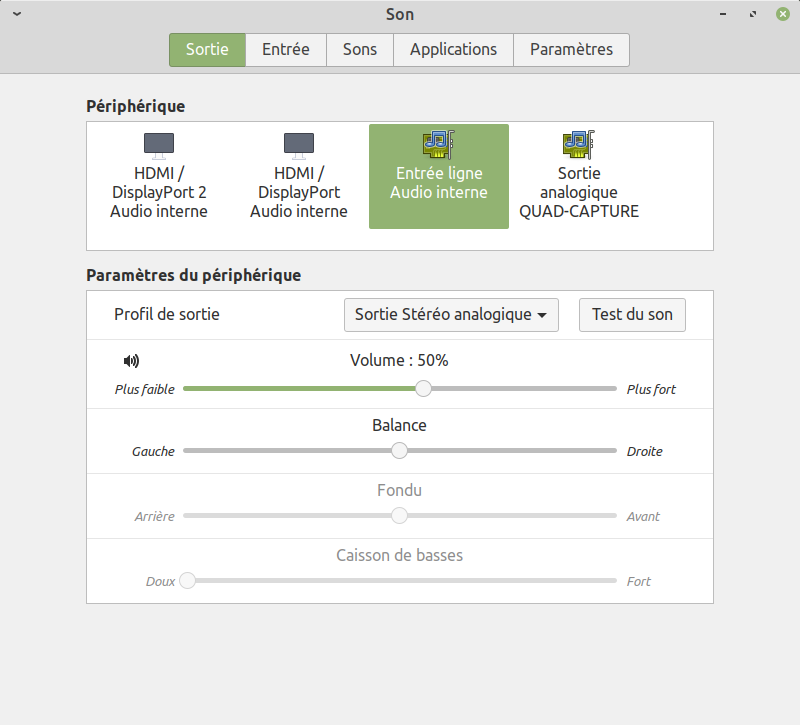Click the Plus fort end of volume track
Screen dimensions: 800x725
coord(612,388)
